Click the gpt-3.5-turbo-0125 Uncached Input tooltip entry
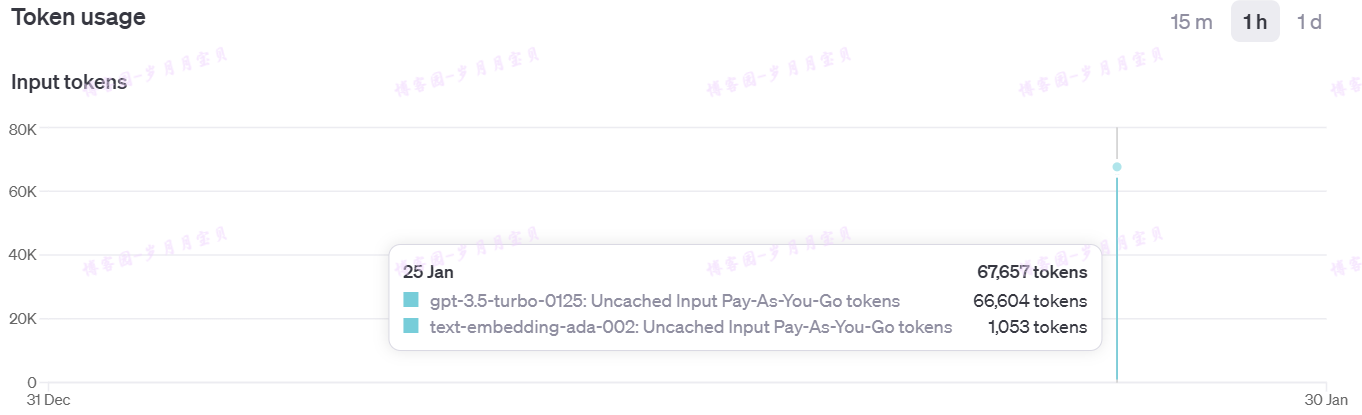1362x415 pixels. [665, 301]
